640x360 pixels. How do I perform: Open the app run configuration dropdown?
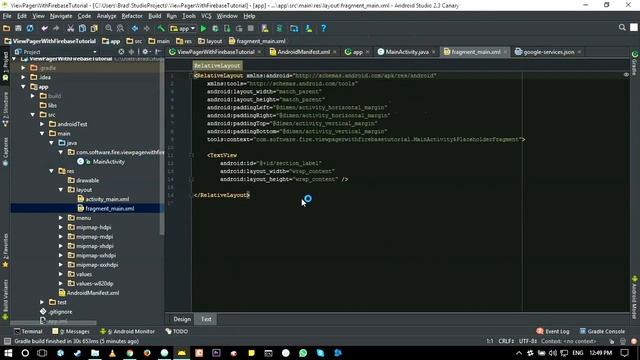click(x=183, y=28)
